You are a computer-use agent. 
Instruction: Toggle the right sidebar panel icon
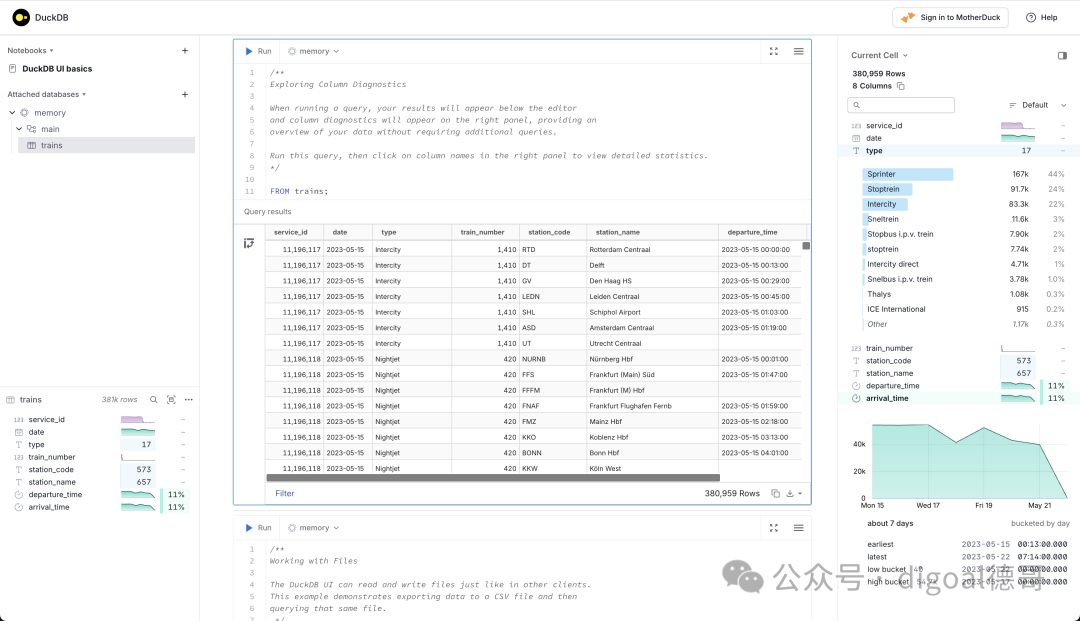pyautogui.click(x=1062, y=55)
